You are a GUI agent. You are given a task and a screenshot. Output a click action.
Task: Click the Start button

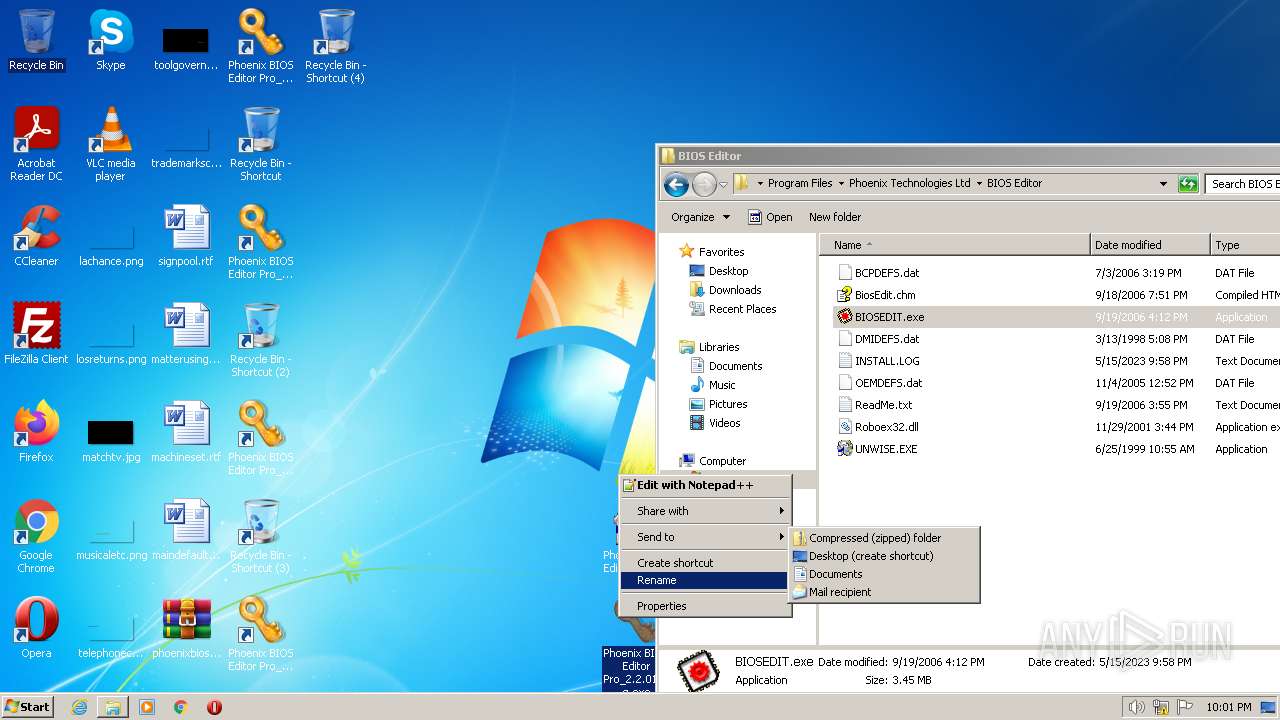[27, 707]
